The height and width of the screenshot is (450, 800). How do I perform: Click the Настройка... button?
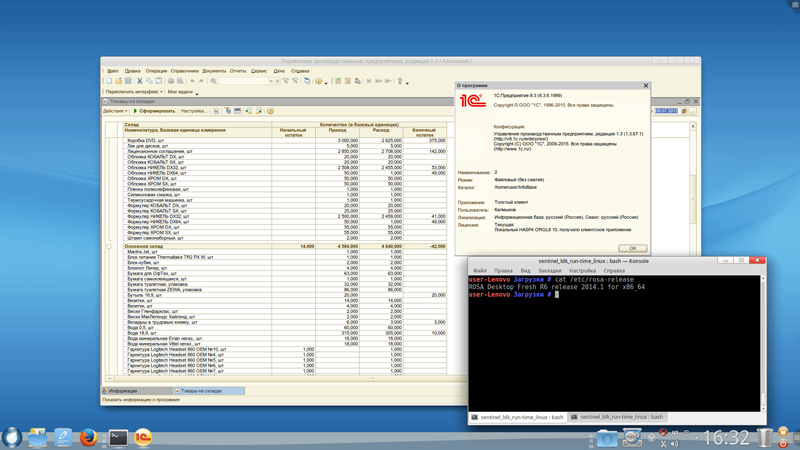[194, 111]
